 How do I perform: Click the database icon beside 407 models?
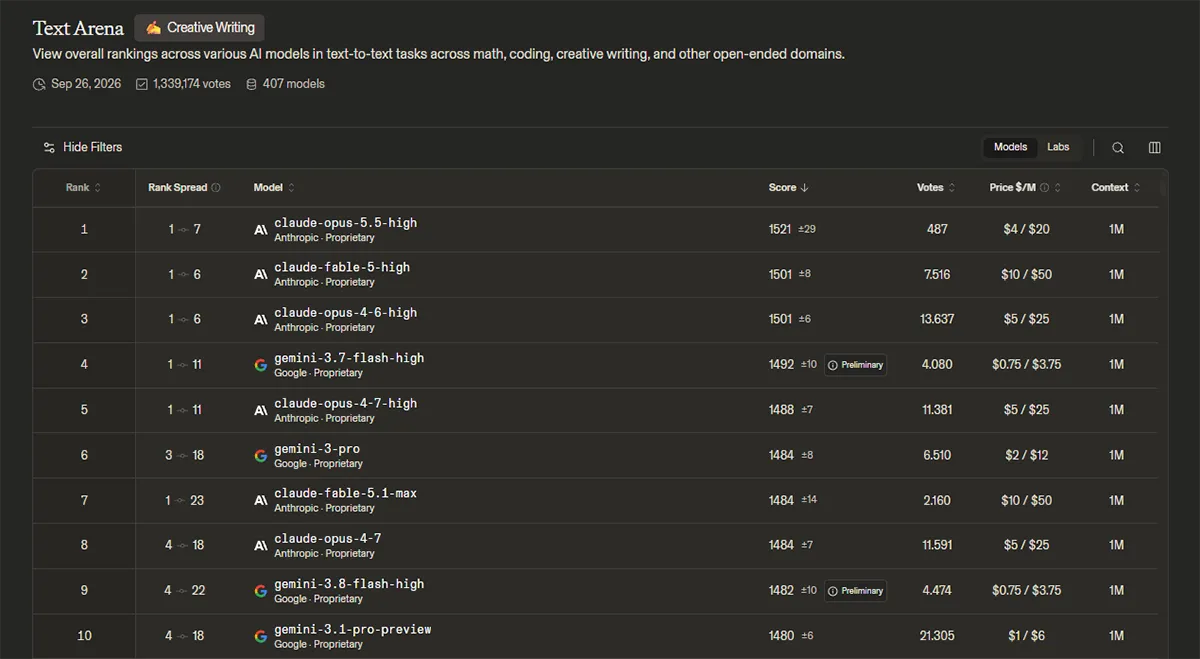[251, 84]
